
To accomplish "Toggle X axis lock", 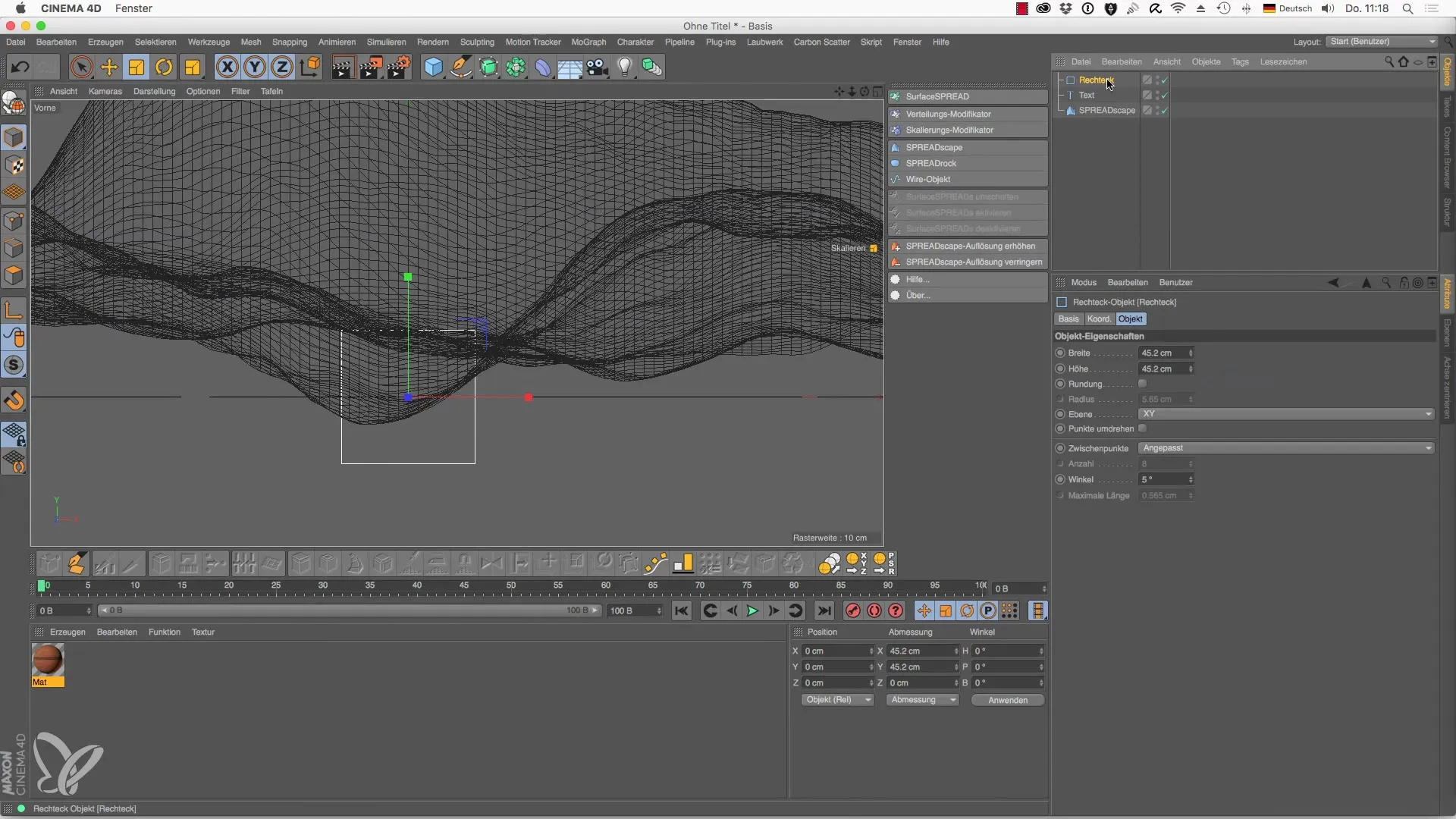I will (227, 67).
